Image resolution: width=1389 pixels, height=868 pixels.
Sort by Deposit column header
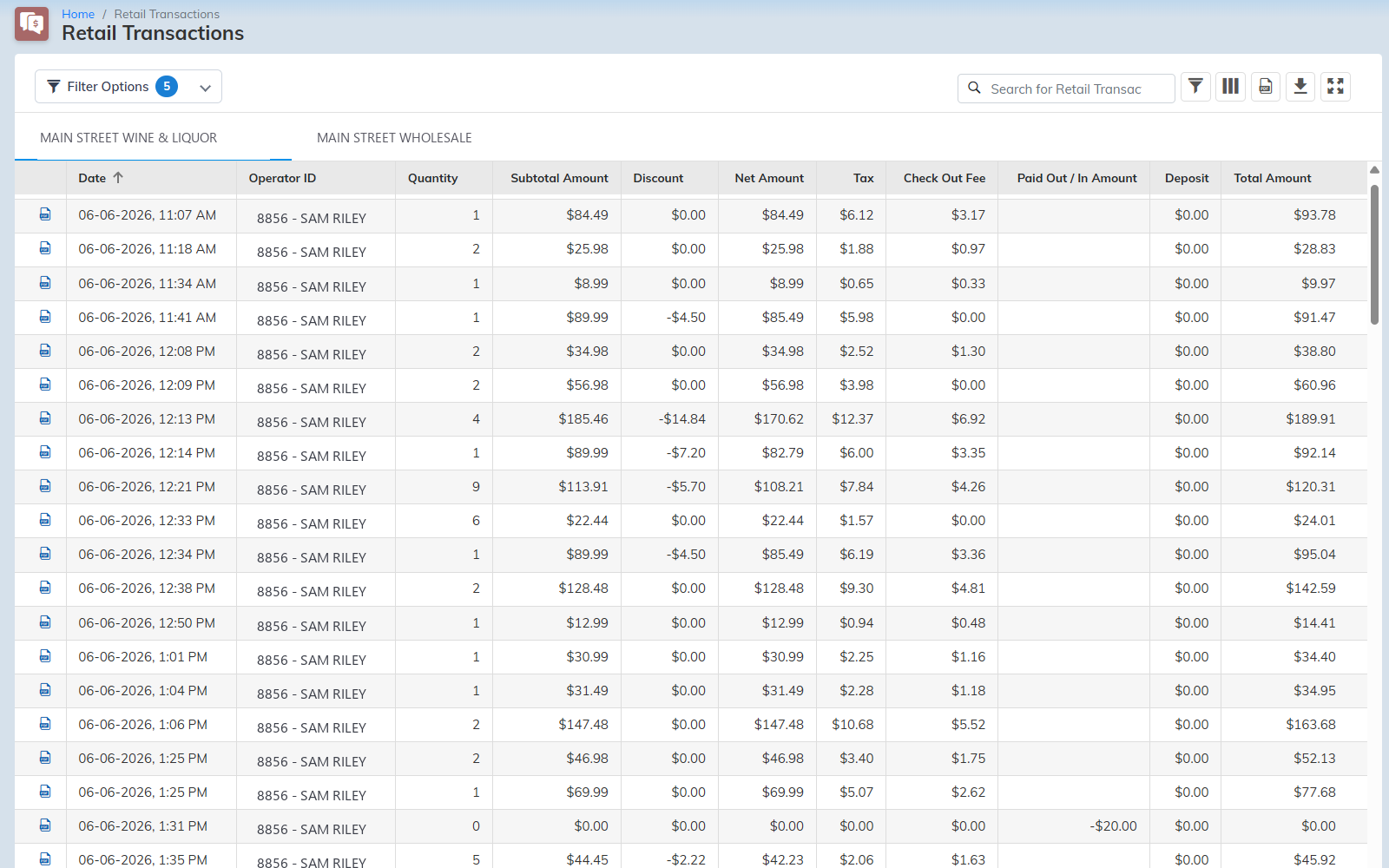point(1187,178)
